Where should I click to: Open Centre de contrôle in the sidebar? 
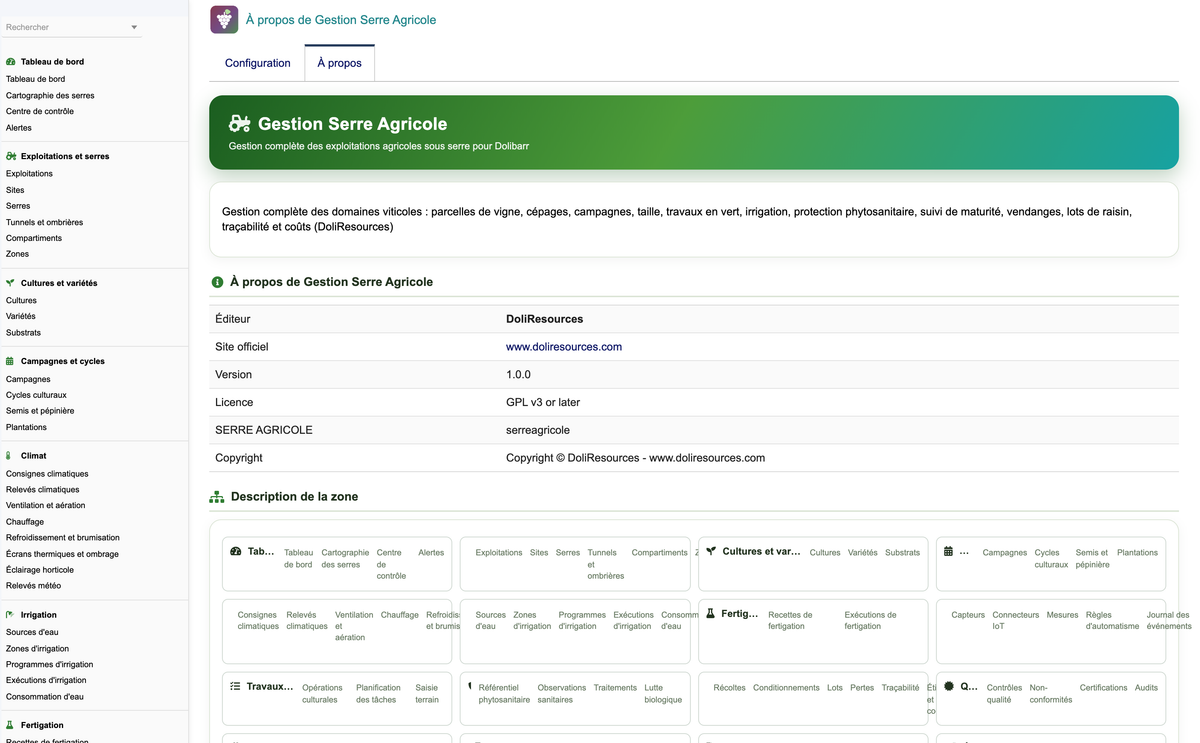(40, 112)
